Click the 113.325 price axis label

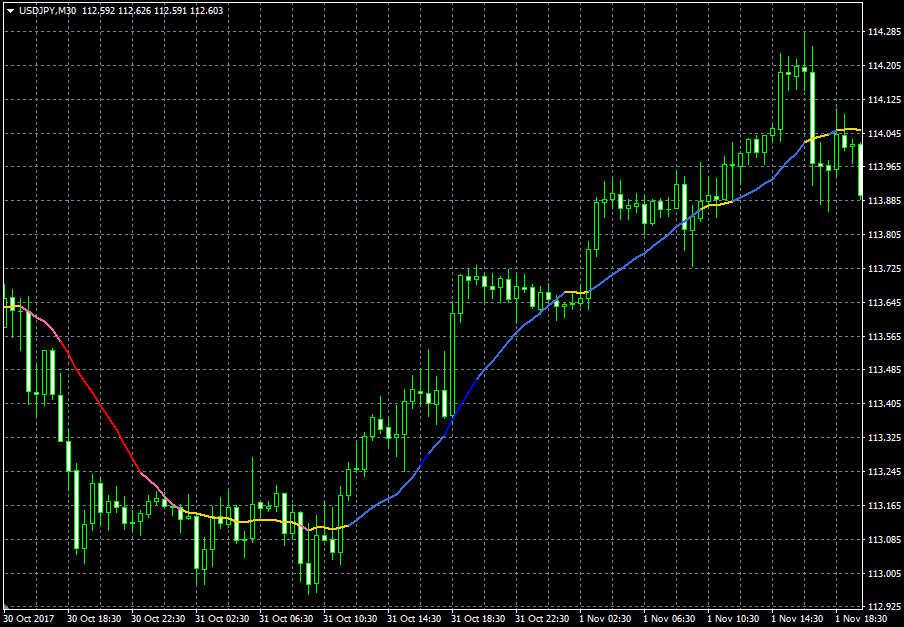click(883, 437)
